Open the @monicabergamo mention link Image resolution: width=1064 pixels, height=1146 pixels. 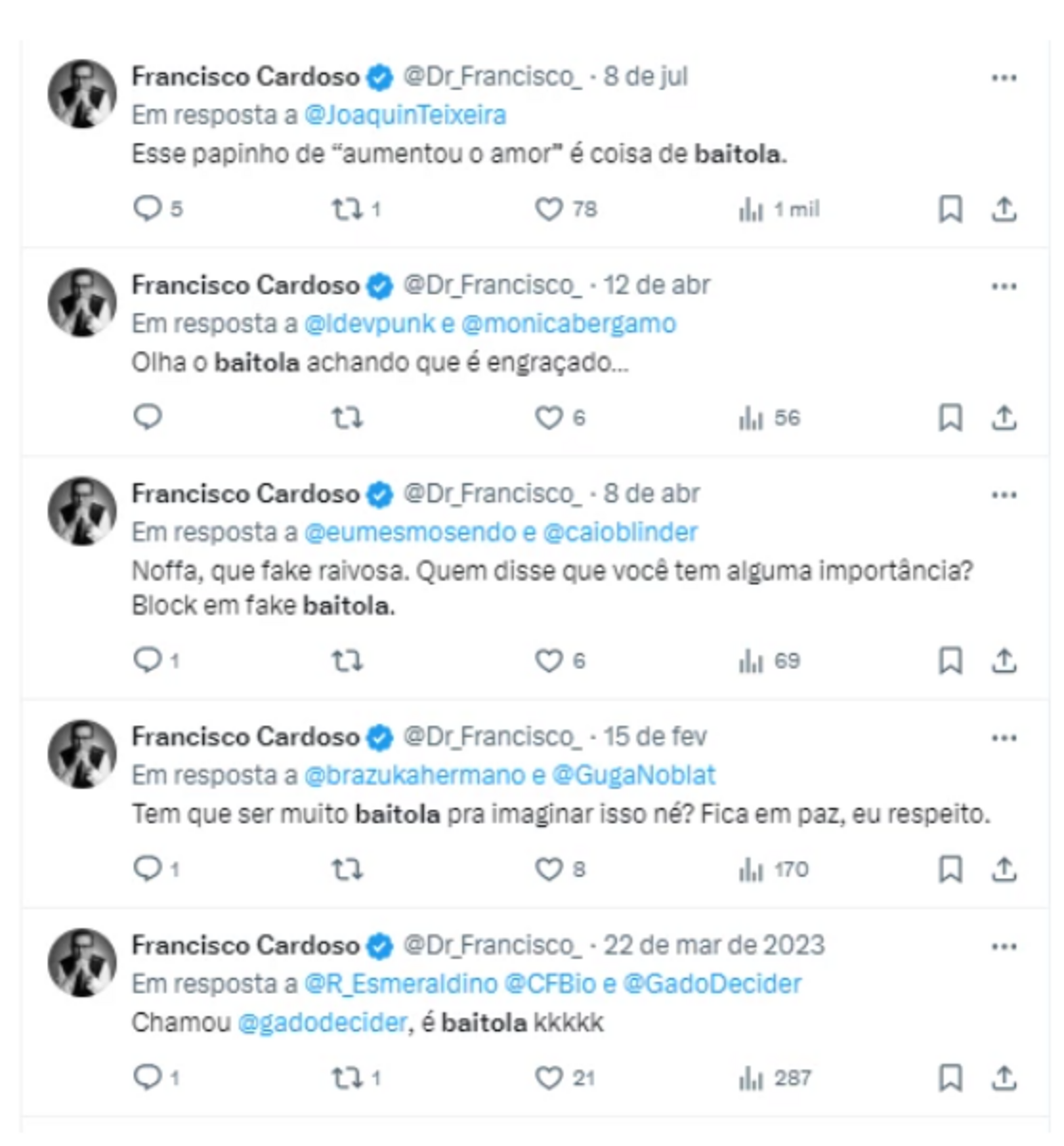[x=568, y=323]
